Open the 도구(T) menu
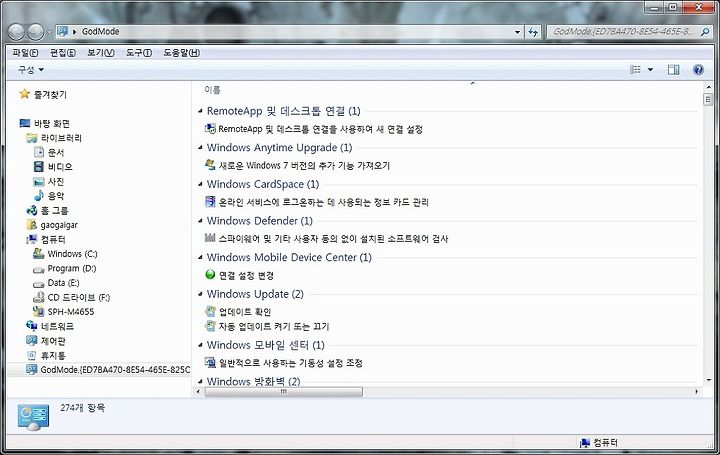The image size is (720, 455). point(139,53)
